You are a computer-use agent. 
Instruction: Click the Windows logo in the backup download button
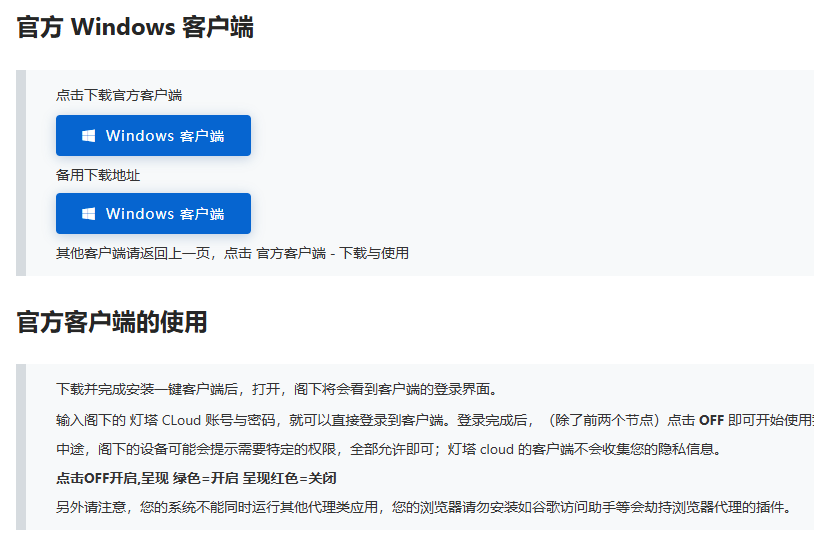(x=89, y=214)
